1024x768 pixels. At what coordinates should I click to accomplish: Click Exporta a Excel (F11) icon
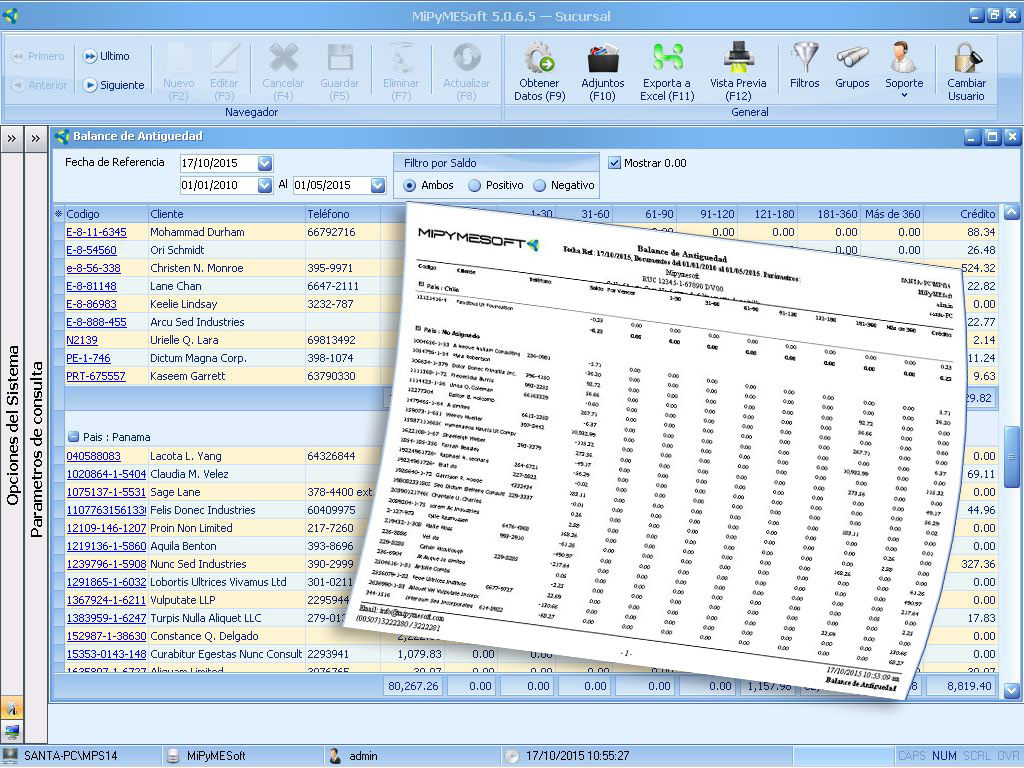pos(667,57)
